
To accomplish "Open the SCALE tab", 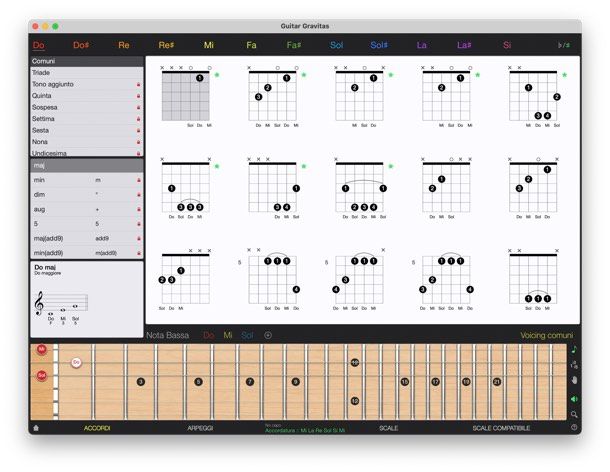I will (x=388, y=428).
